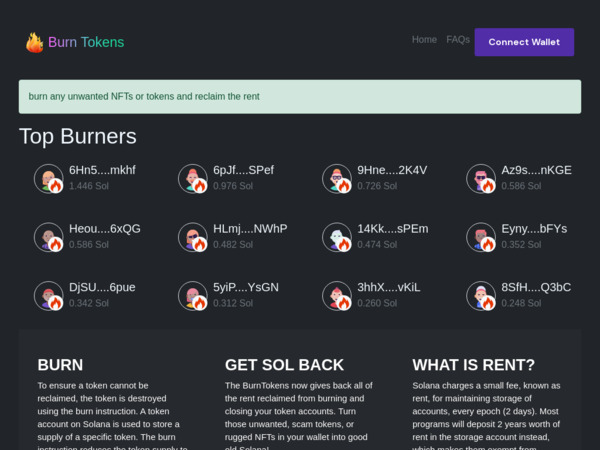
Task: Click the 0.260 Sol amount
Action: coord(377,303)
